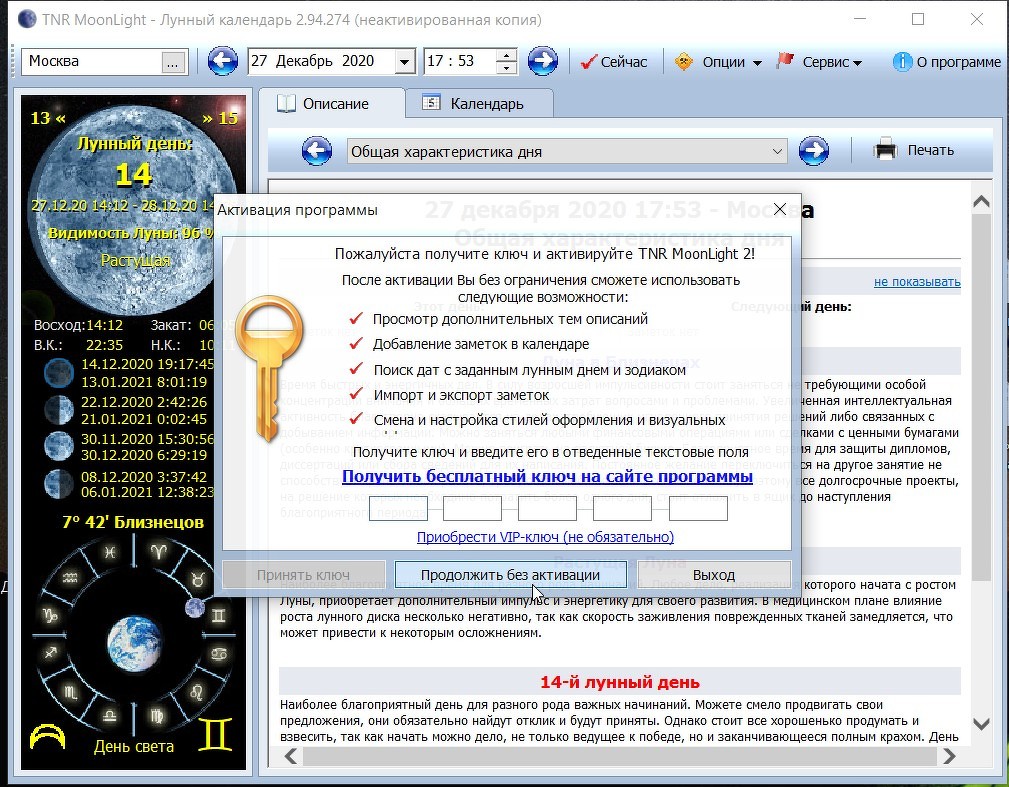
Task: Click the horizontal scrollbar right arrow
Action: pyautogui.click(x=950, y=756)
